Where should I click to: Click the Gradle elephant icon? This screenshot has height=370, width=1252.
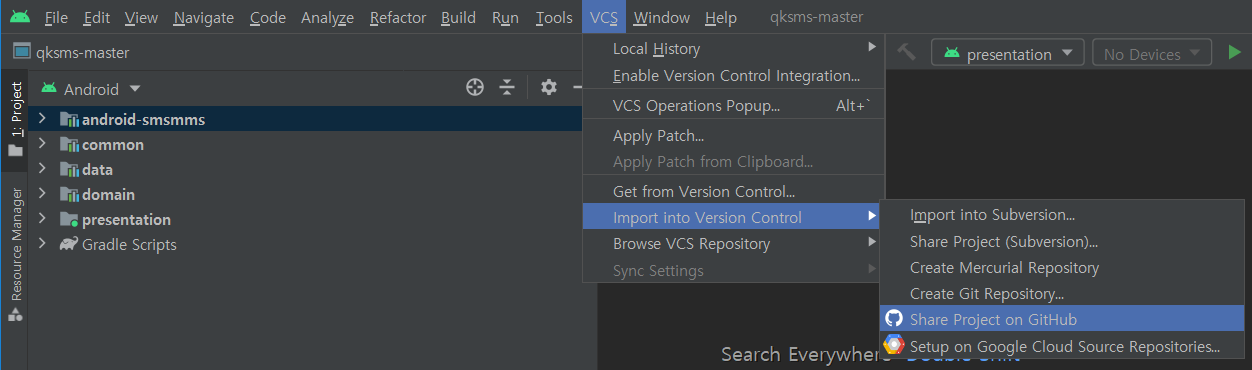pos(69,244)
